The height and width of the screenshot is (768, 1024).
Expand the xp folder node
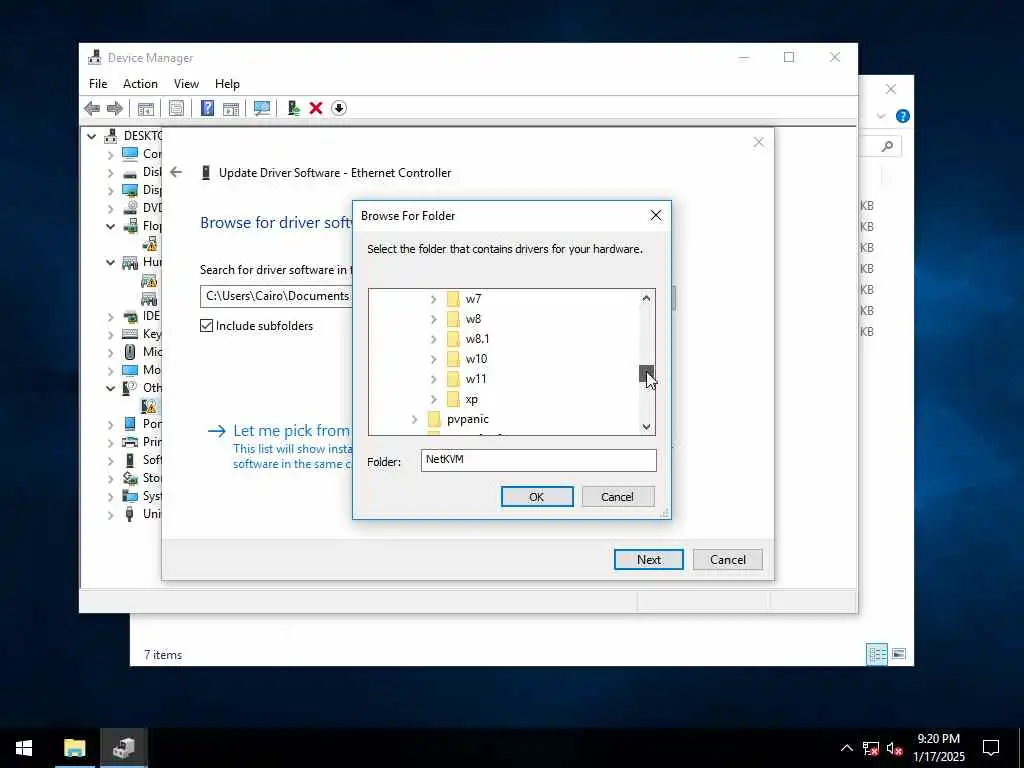[434, 399]
